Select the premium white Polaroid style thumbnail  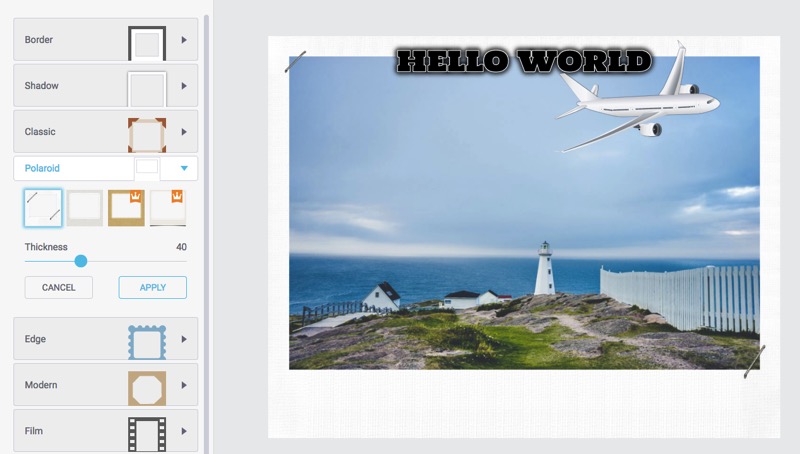click(168, 208)
